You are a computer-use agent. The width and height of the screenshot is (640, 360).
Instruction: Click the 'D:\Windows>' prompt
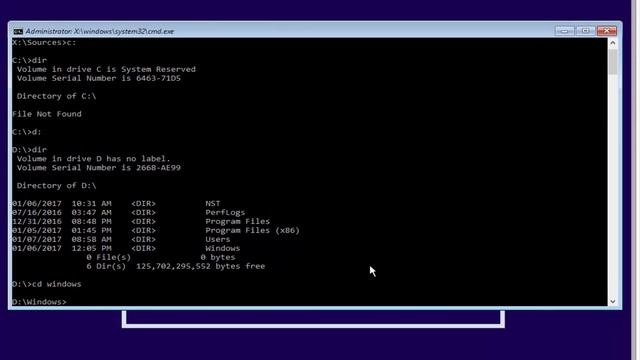tap(39, 302)
